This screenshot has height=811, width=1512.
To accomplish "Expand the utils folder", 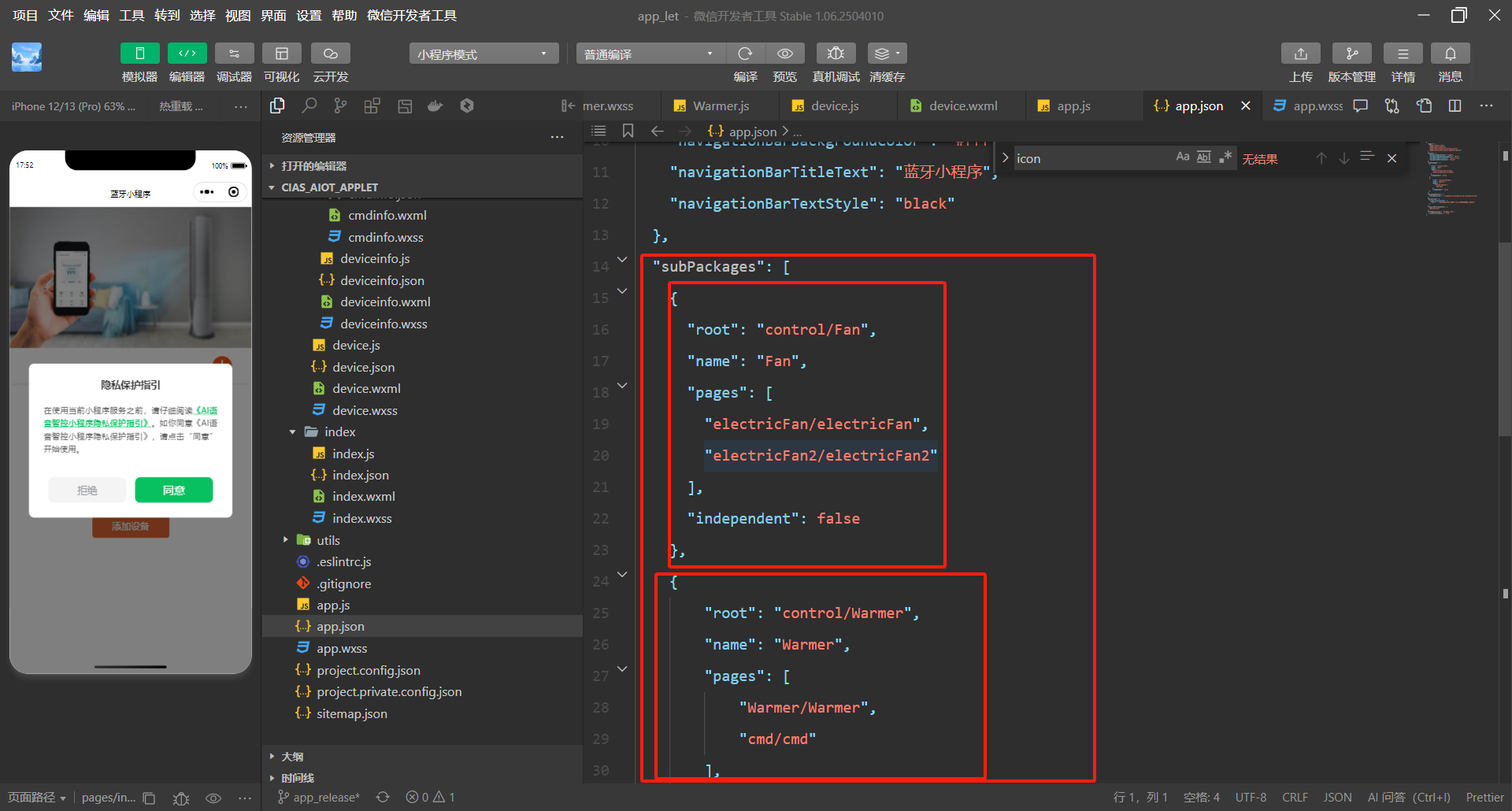I will [x=328, y=540].
